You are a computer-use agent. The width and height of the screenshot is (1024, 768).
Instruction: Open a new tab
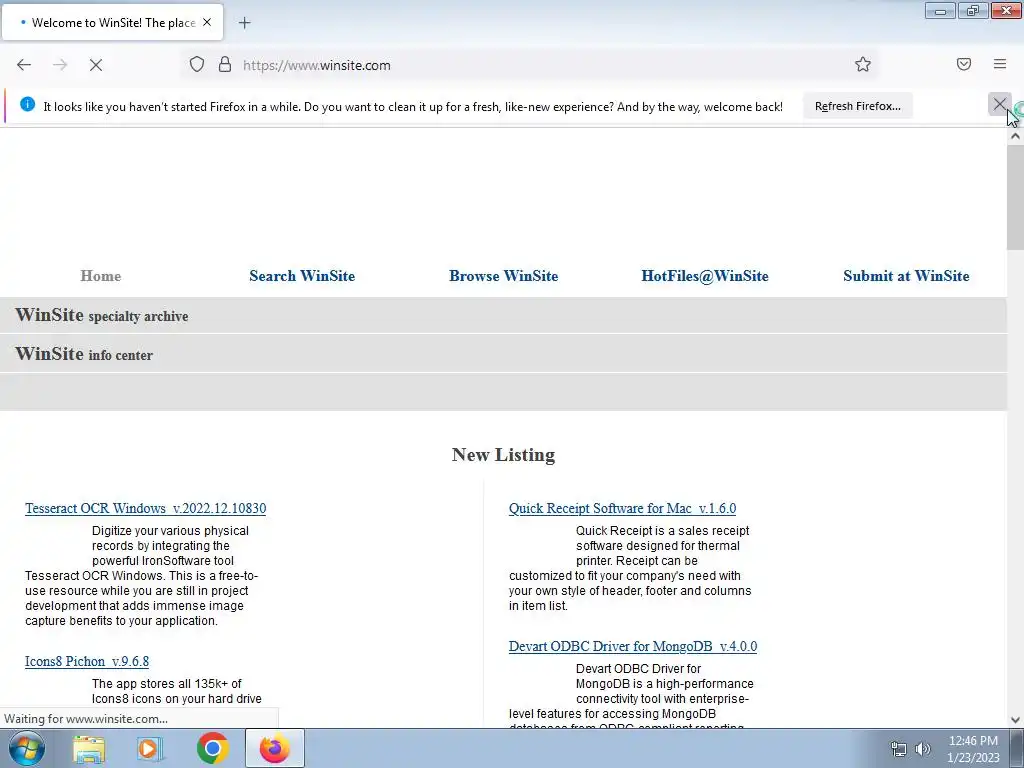pyautogui.click(x=244, y=23)
